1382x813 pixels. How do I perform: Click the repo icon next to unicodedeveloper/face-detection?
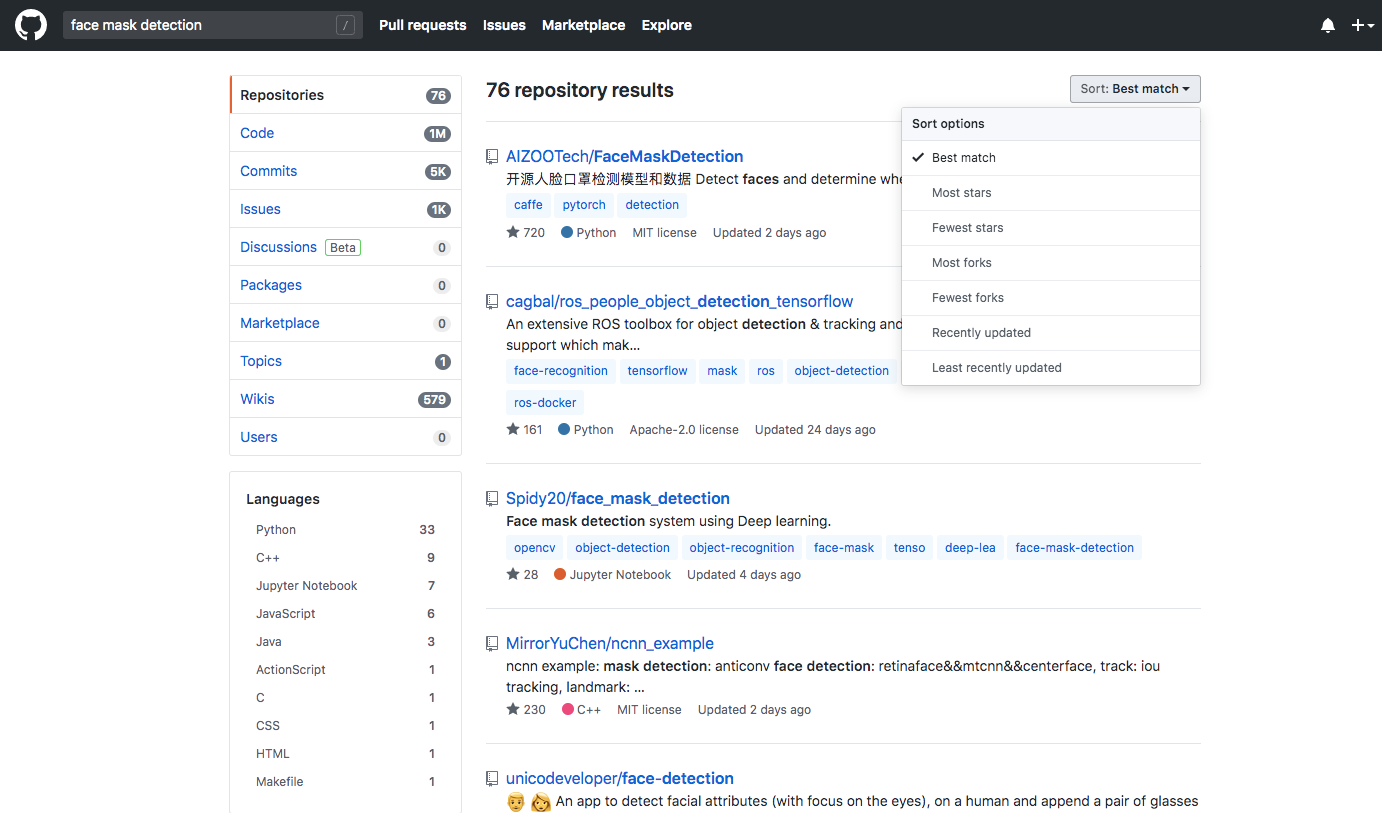[491, 778]
